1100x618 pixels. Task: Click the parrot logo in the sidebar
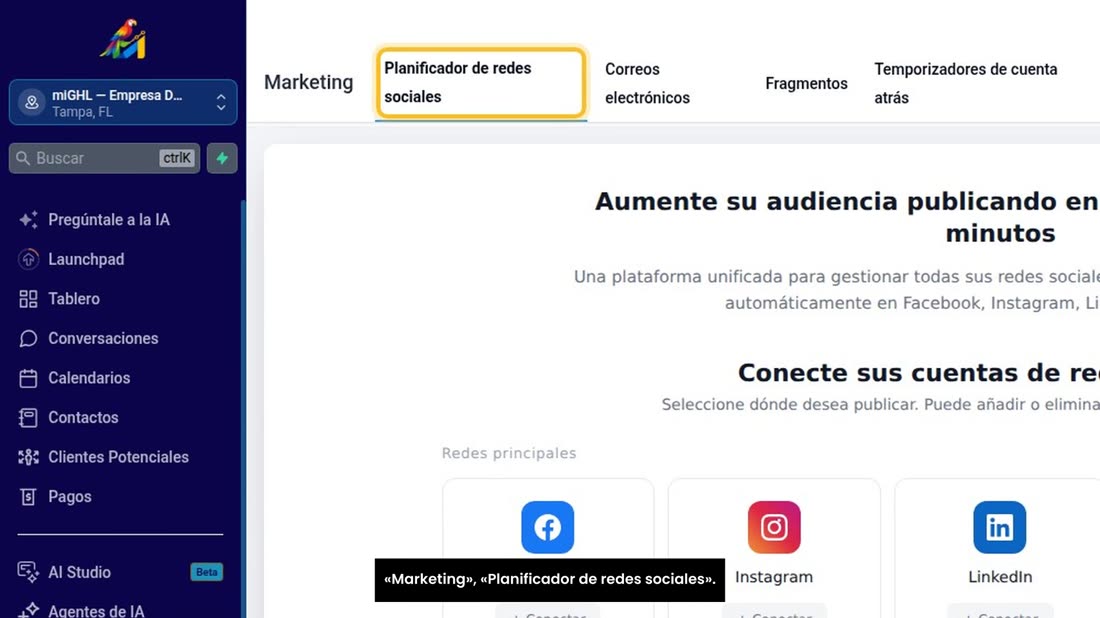(x=123, y=39)
